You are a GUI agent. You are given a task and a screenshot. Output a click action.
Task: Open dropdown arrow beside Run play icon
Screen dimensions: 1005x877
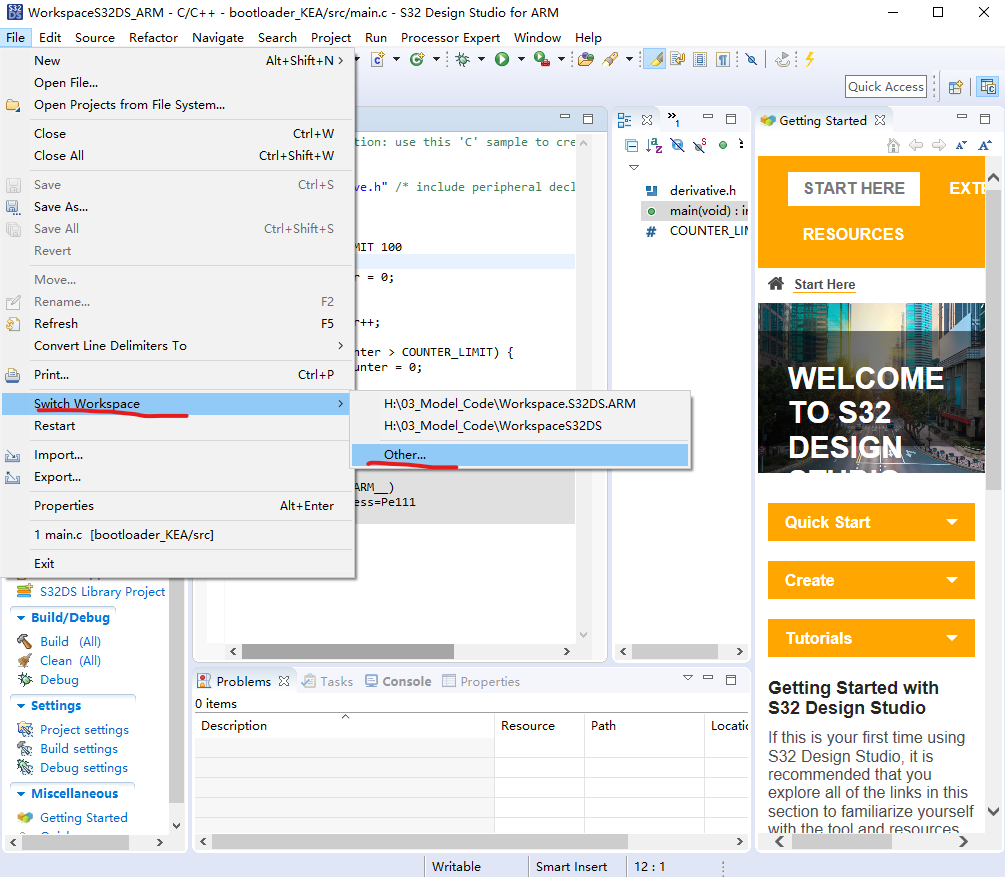[521, 59]
